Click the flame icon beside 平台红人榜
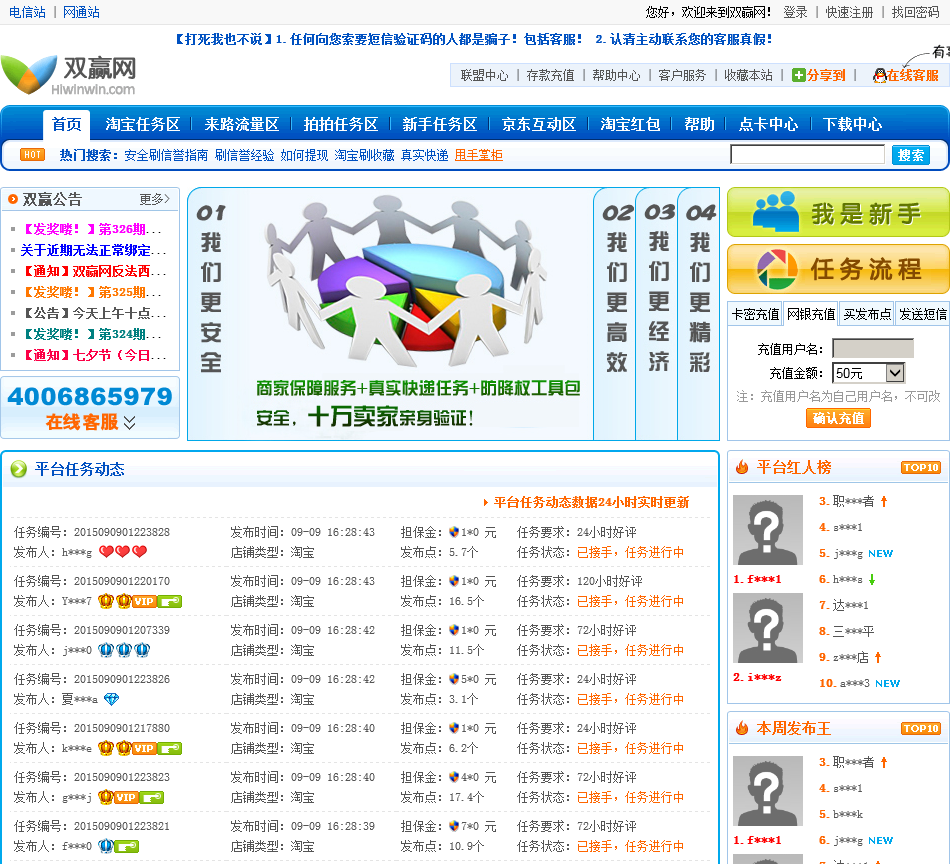 coord(742,467)
